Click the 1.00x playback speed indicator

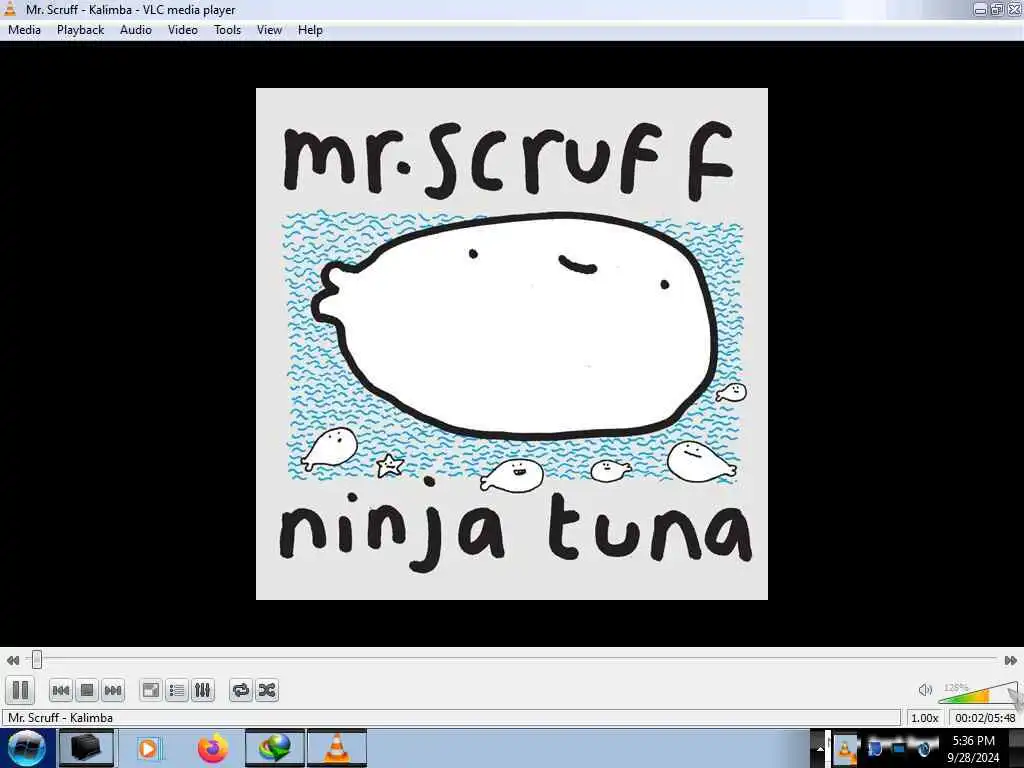[x=925, y=718]
